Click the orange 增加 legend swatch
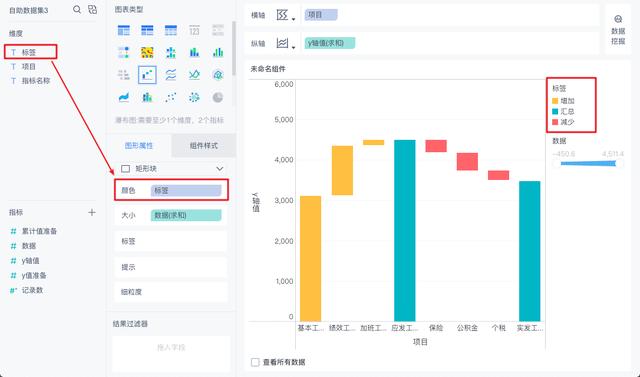The image size is (640, 377). pos(555,101)
